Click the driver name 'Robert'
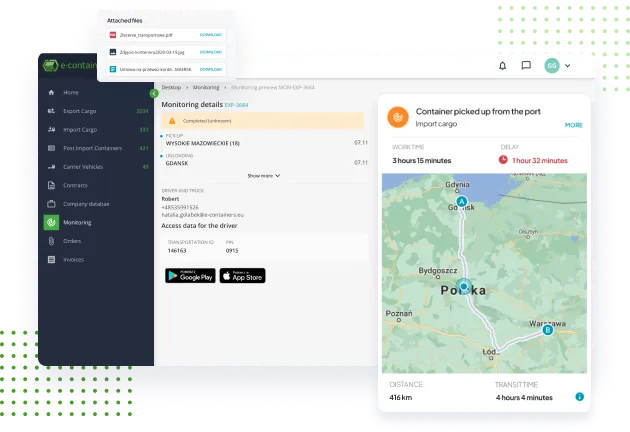The height and width of the screenshot is (432, 630). click(x=170, y=199)
